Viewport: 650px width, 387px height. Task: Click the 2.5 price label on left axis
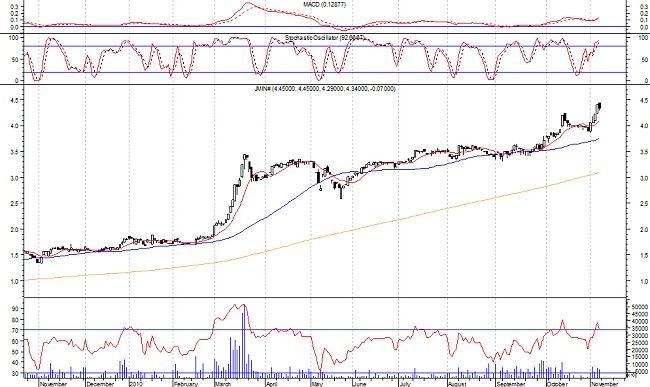tap(15, 203)
